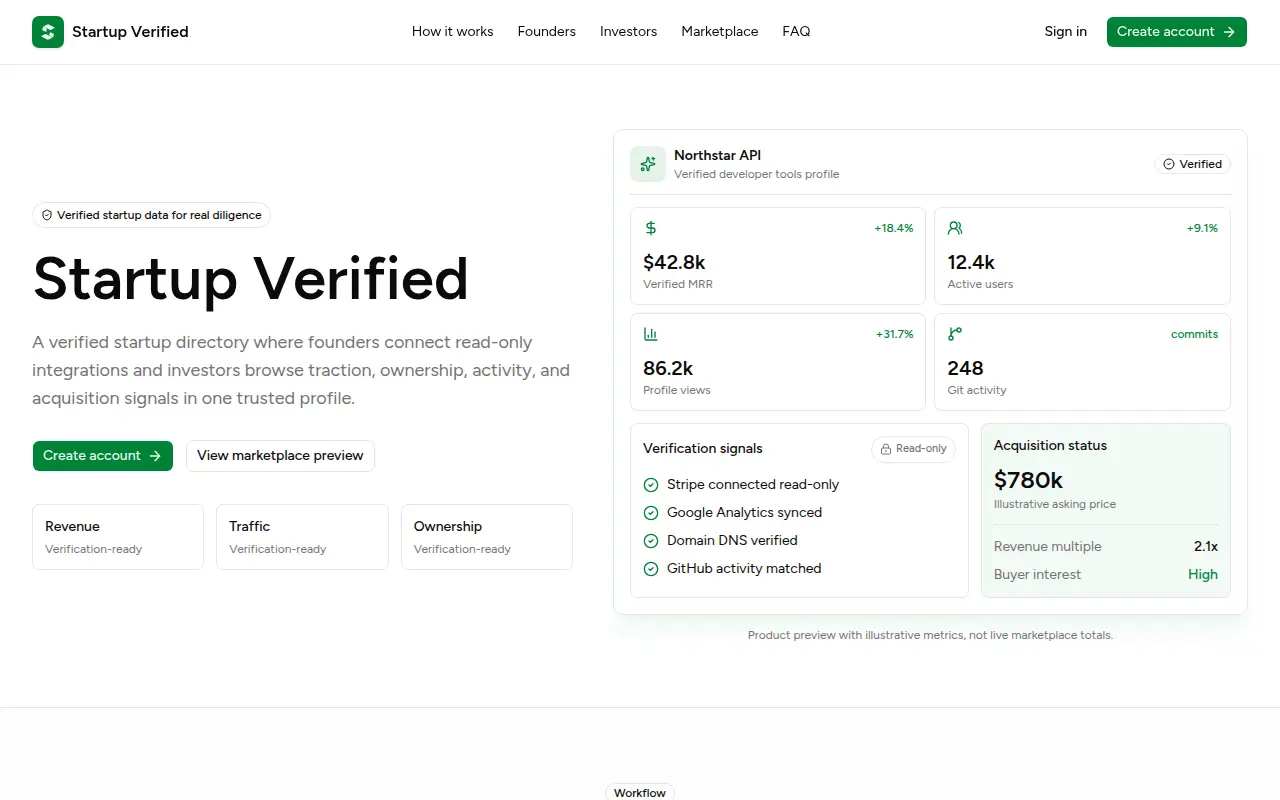Click the 12.4k Active users value
The height and width of the screenshot is (800, 1280).
pyautogui.click(x=971, y=262)
